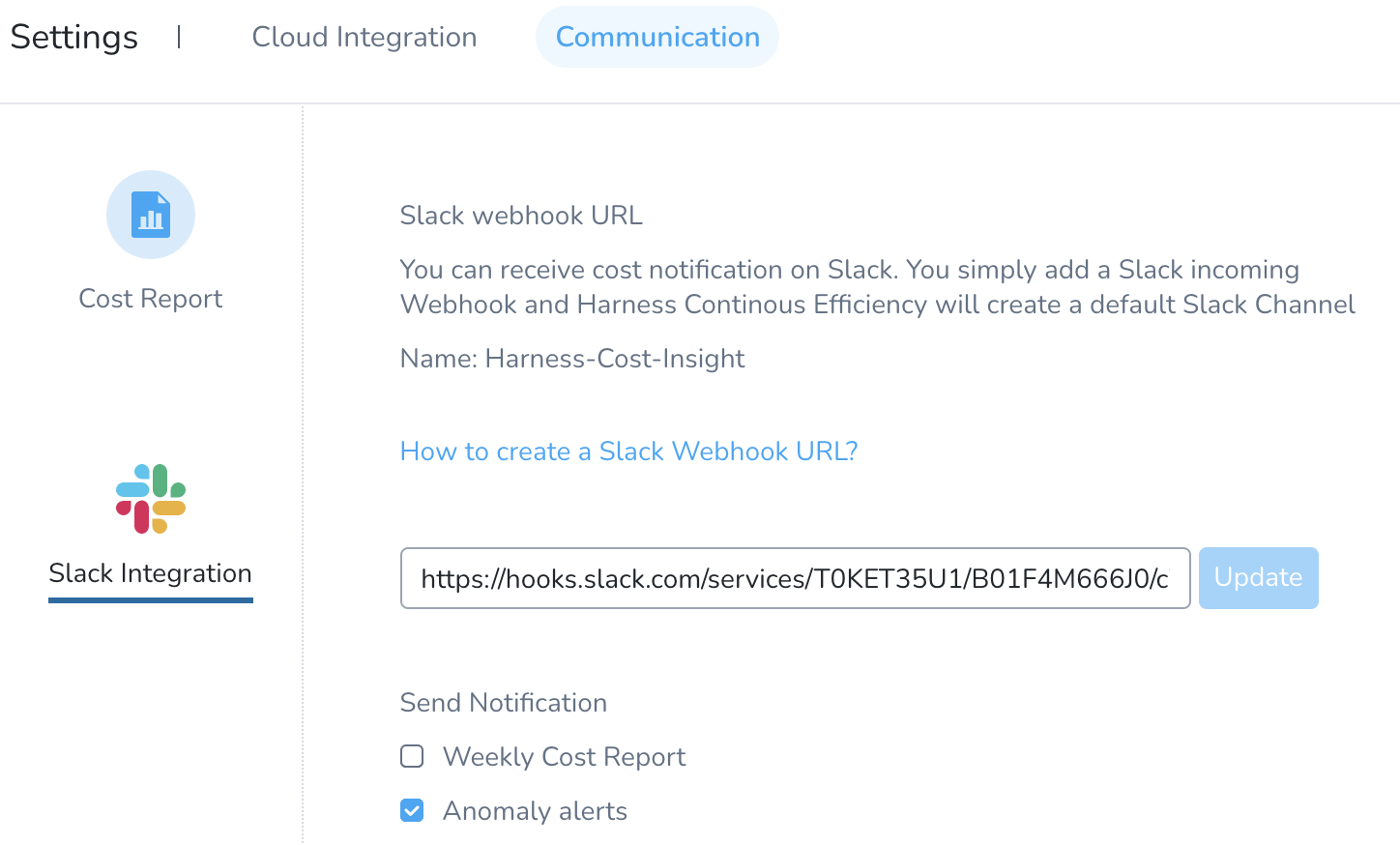Screen dimensions: 1400x845
Task: Switch to the Communication tab
Action: coord(657,37)
